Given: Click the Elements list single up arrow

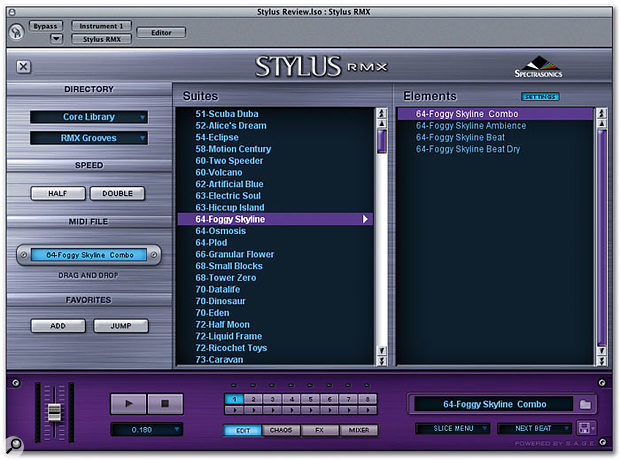Looking at the screenshot, I should coord(601,124).
